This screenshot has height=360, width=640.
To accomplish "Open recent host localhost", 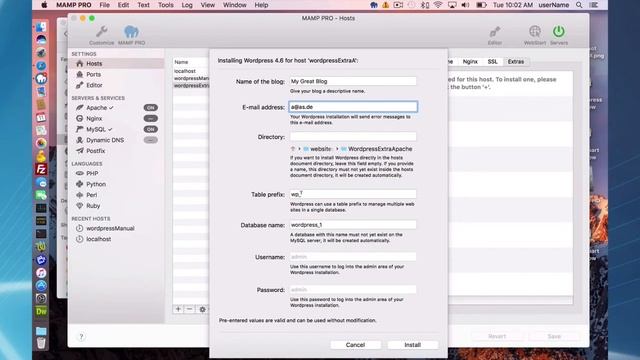I will click(98, 239).
